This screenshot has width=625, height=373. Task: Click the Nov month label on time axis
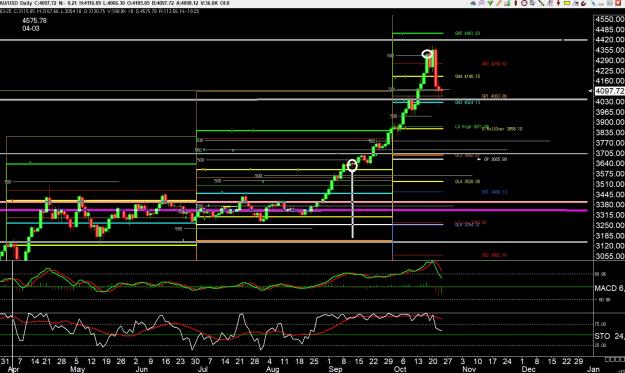click(469, 369)
